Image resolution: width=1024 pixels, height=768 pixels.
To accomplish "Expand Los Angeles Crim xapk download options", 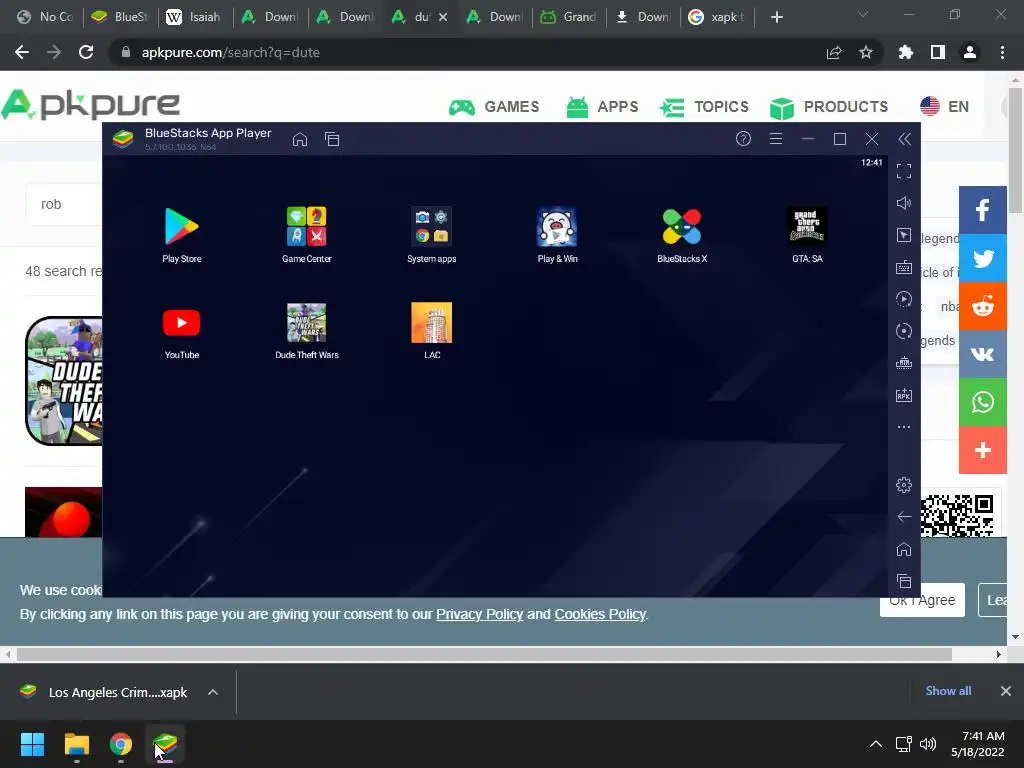I will [x=213, y=692].
